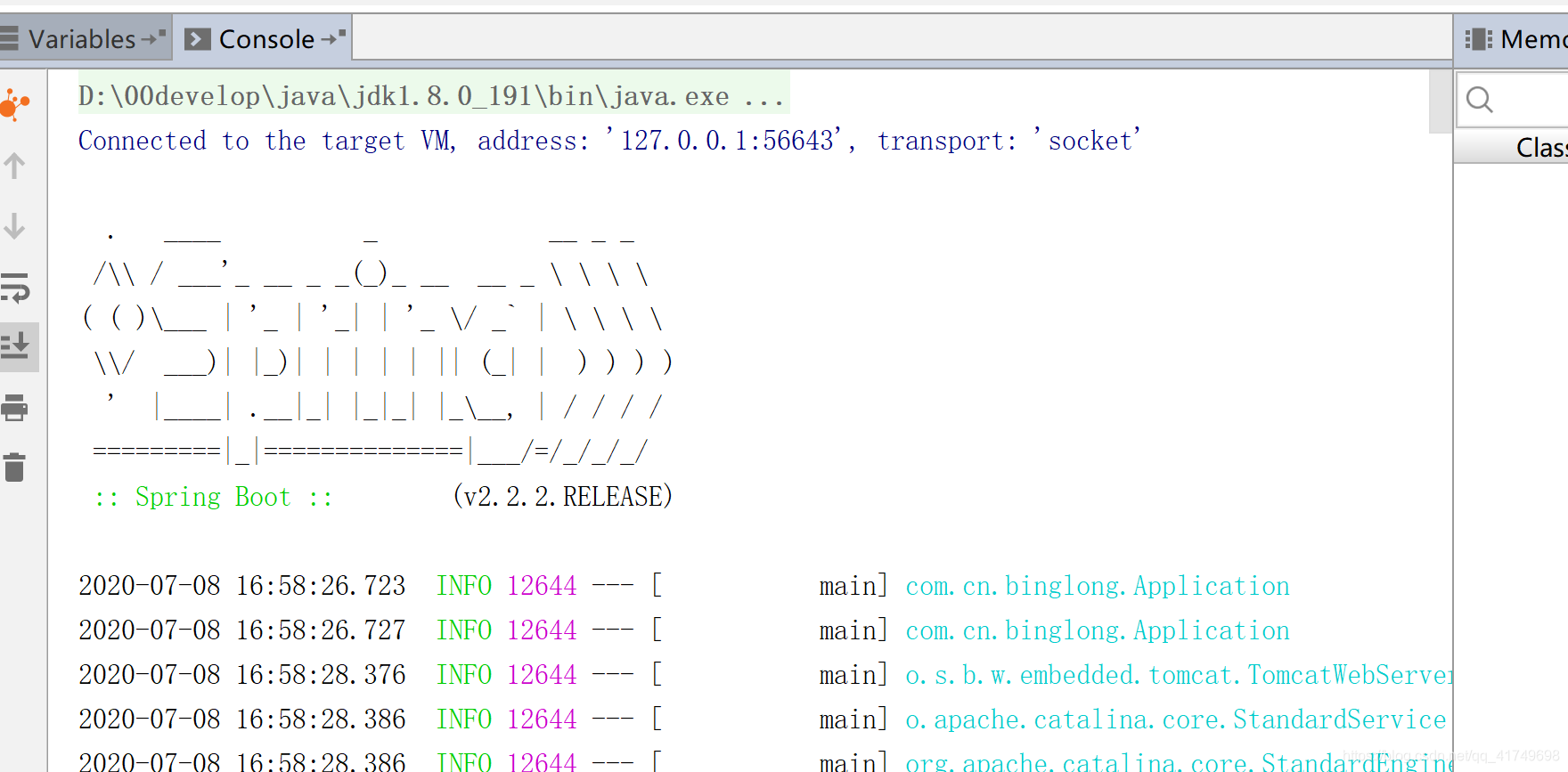Click the Clear All trash icon
Image resolution: width=1568 pixels, height=772 pixels.
coord(15,467)
